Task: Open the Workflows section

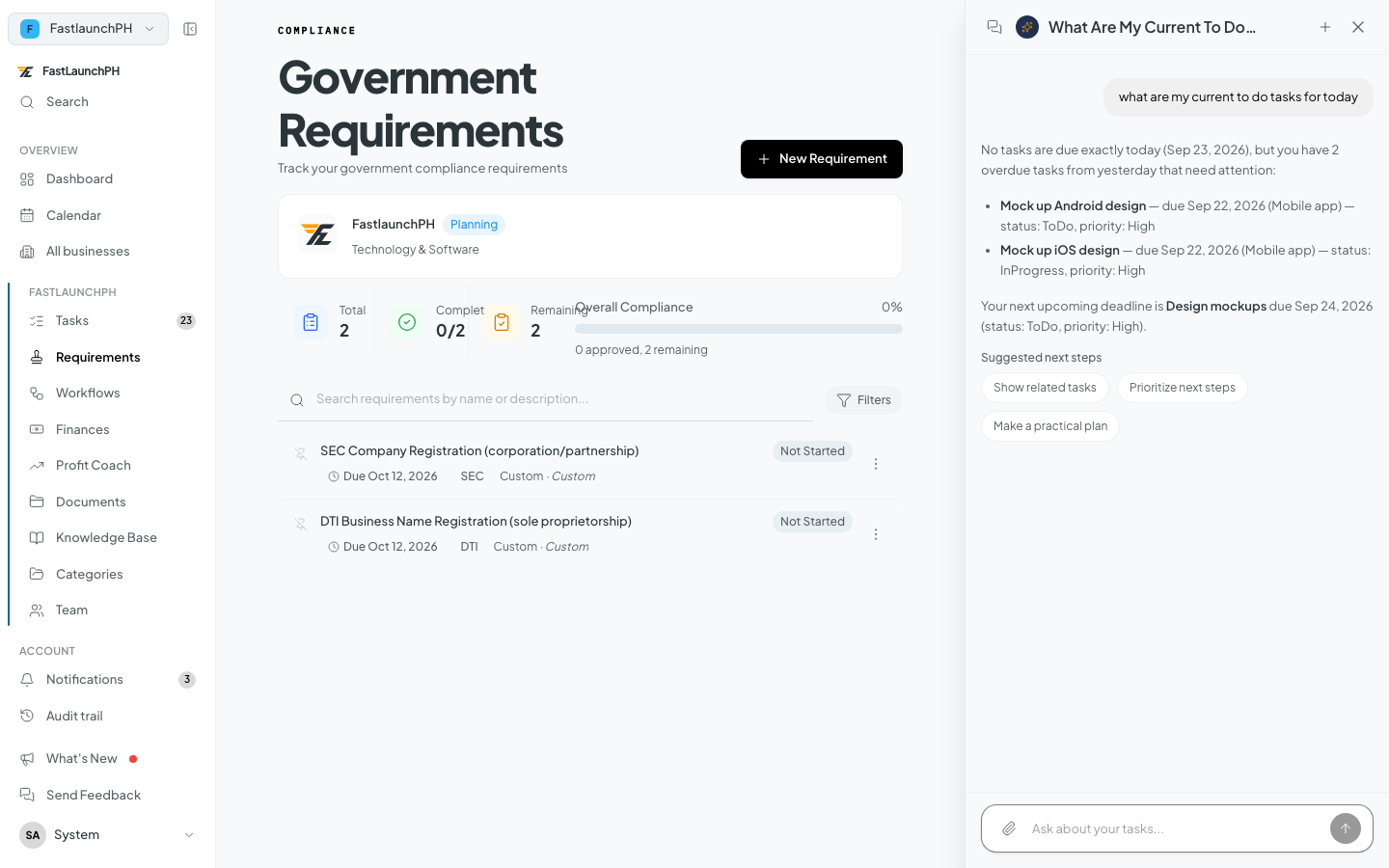Action: pyautogui.click(x=112, y=393)
